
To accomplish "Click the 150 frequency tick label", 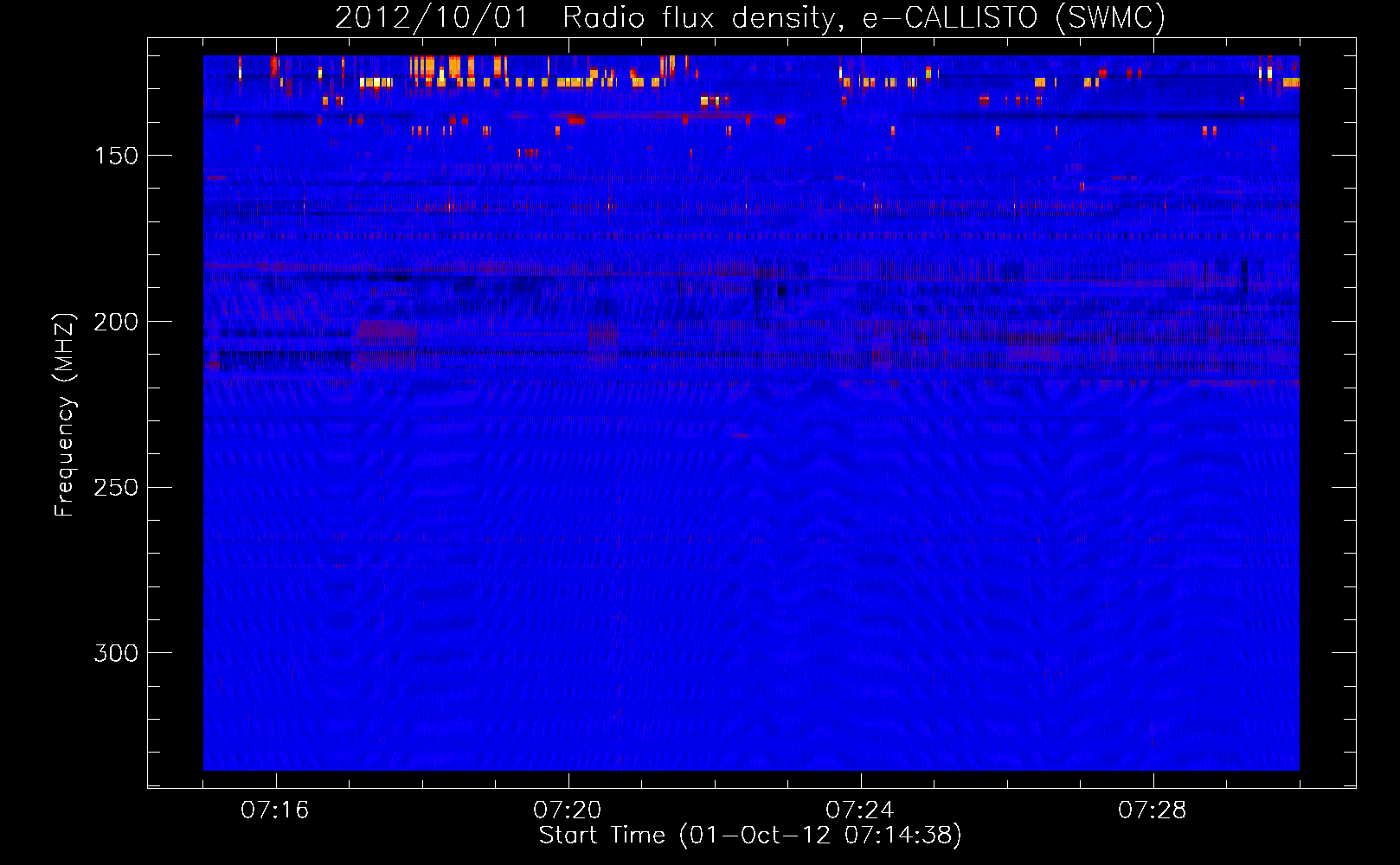I will 116,156.
